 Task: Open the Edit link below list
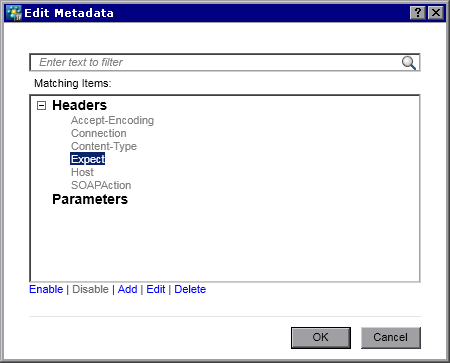(156, 289)
